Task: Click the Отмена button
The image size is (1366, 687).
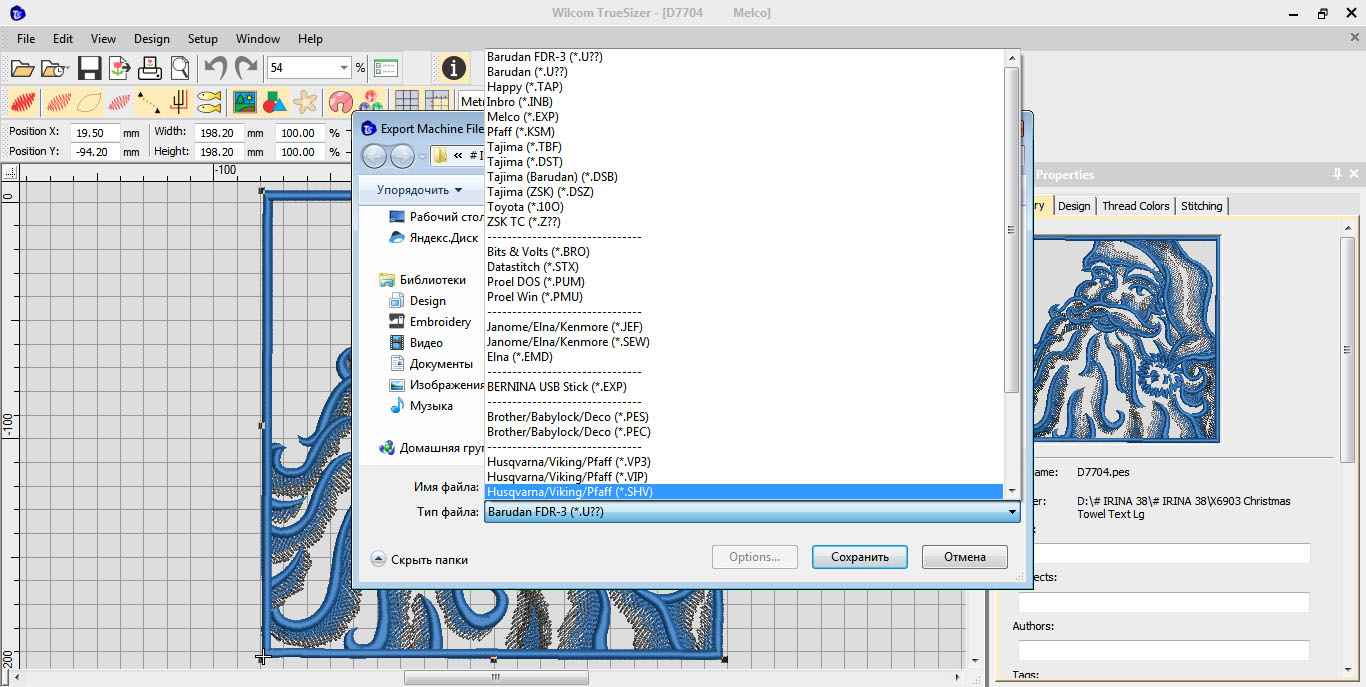Action: click(964, 557)
